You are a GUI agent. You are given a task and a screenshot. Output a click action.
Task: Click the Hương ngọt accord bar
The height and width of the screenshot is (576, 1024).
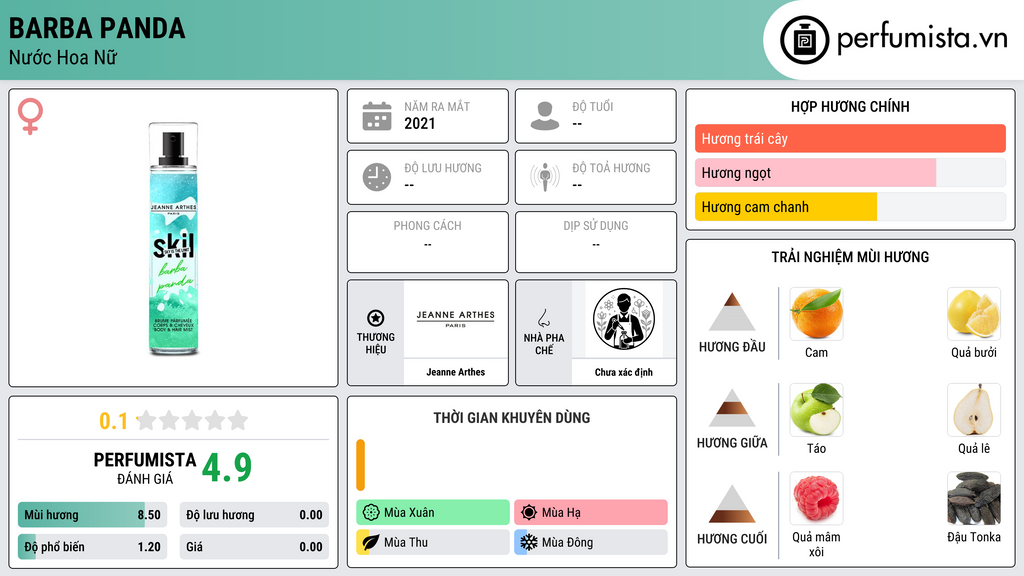[850, 173]
